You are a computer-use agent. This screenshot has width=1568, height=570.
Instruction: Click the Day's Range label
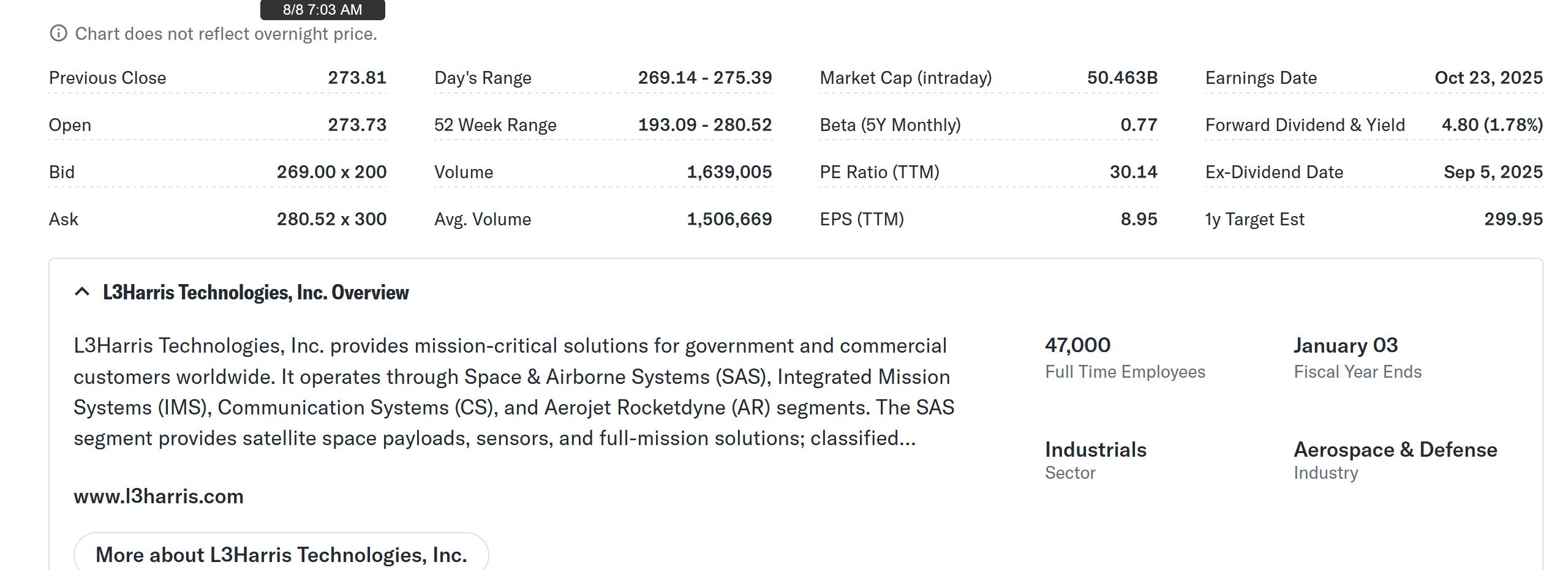(483, 78)
